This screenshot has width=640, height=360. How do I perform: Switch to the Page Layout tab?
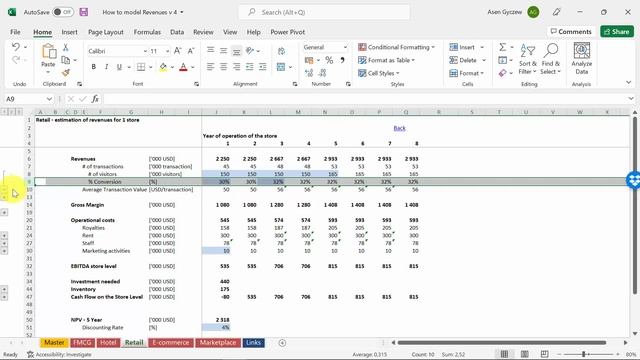coord(106,32)
